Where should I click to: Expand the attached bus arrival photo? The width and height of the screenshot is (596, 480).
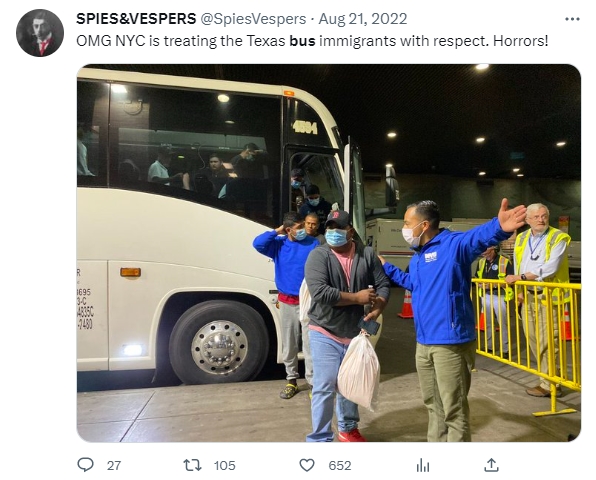pyautogui.click(x=329, y=253)
